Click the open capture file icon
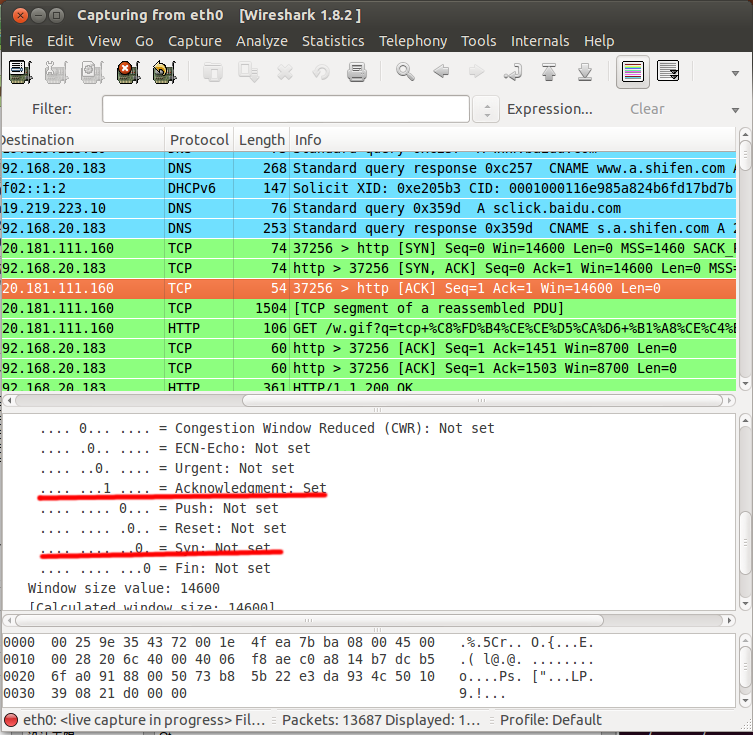Screen dimensions: 753x735 [x=213, y=72]
